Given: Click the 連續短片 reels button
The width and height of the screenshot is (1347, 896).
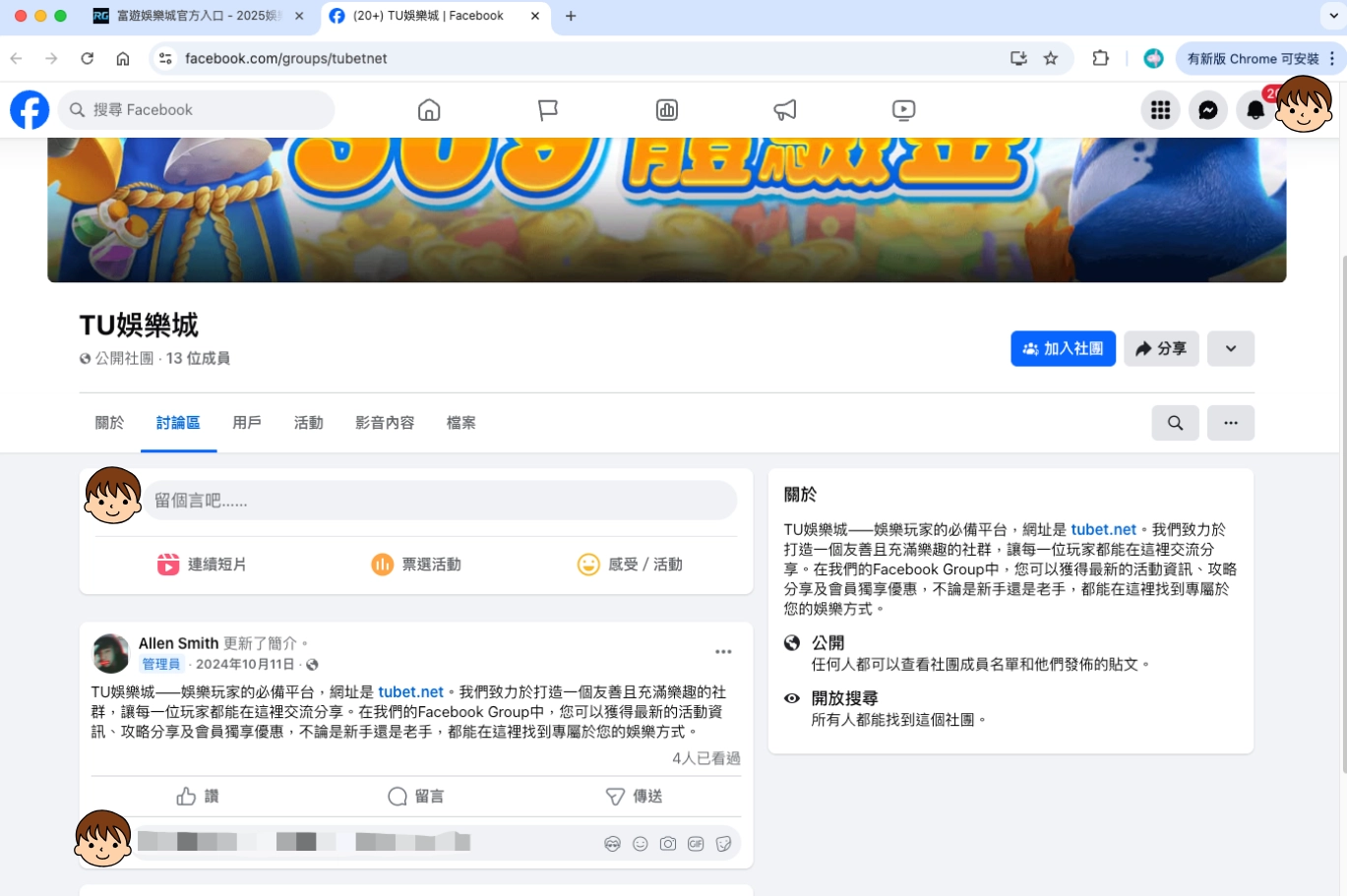Looking at the screenshot, I should (202, 565).
